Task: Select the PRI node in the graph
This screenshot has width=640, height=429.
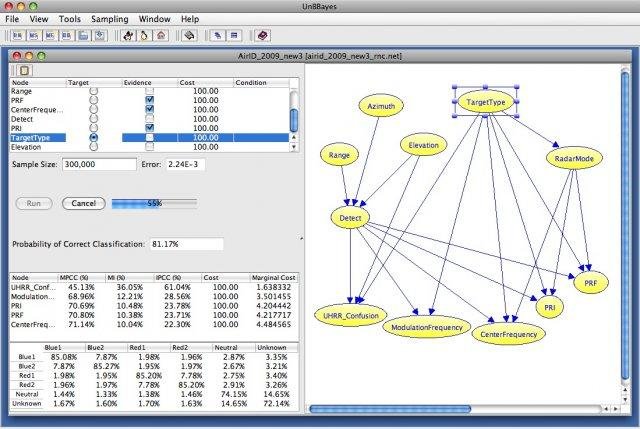Action: coord(550,307)
